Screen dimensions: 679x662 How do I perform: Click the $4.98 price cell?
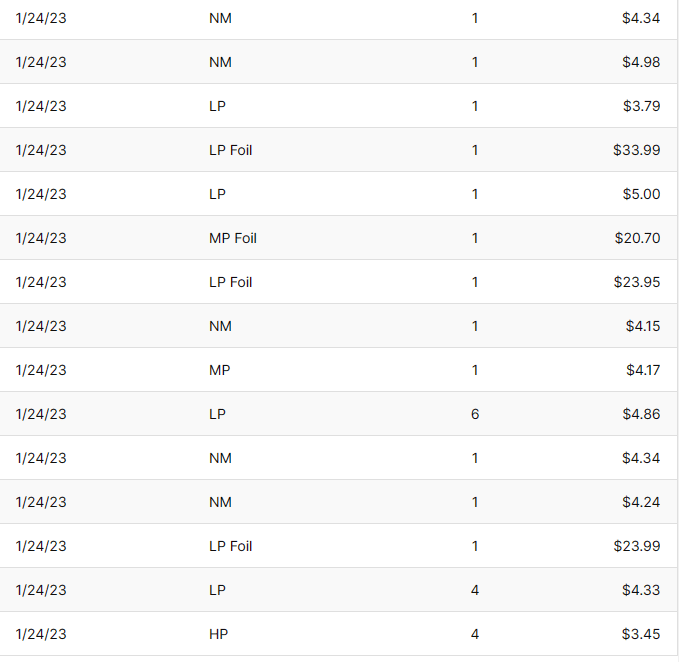pyautogui.click(x=640, y=62)
